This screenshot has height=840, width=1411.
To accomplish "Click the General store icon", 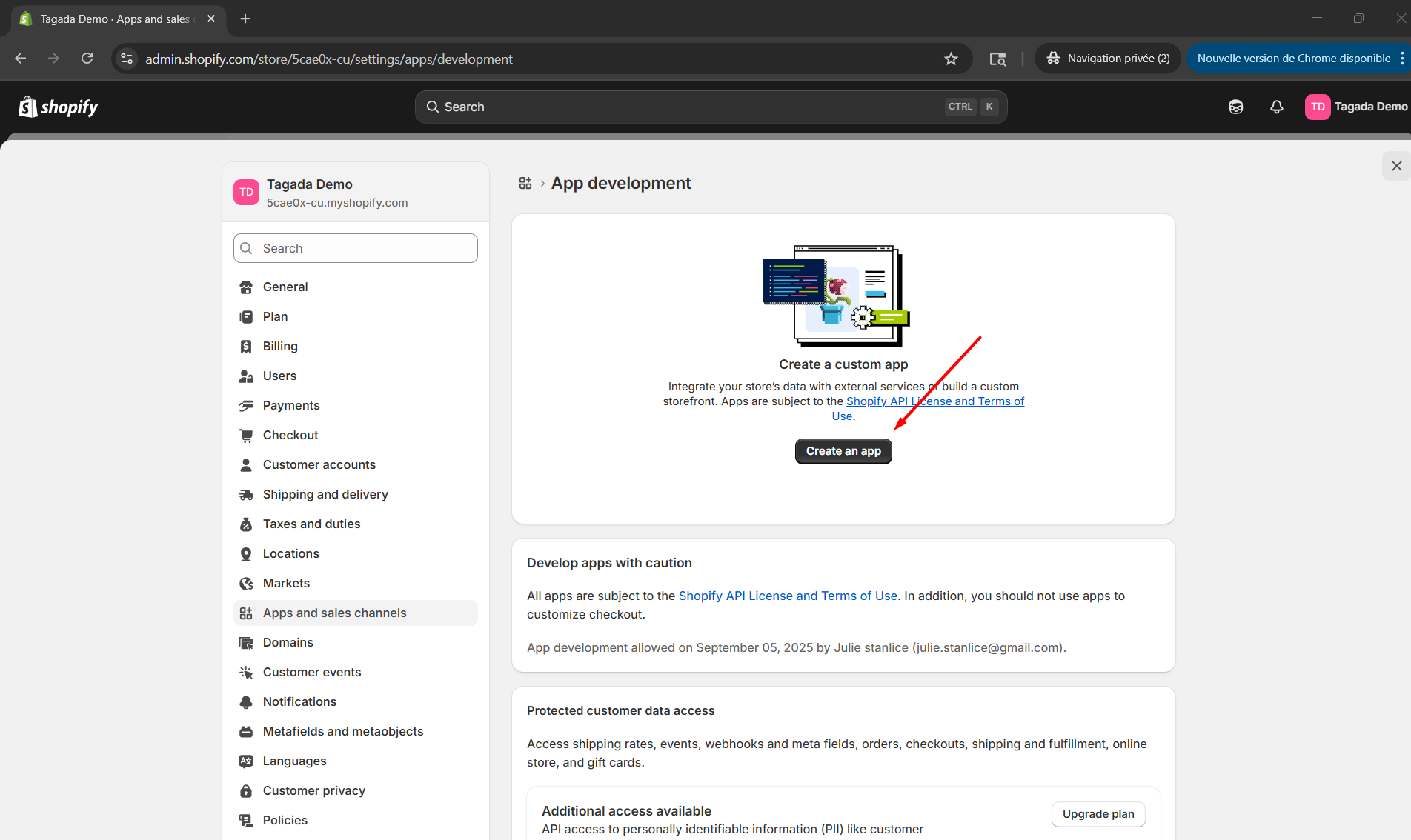I will pyautogui.click(x=246, y=287).
